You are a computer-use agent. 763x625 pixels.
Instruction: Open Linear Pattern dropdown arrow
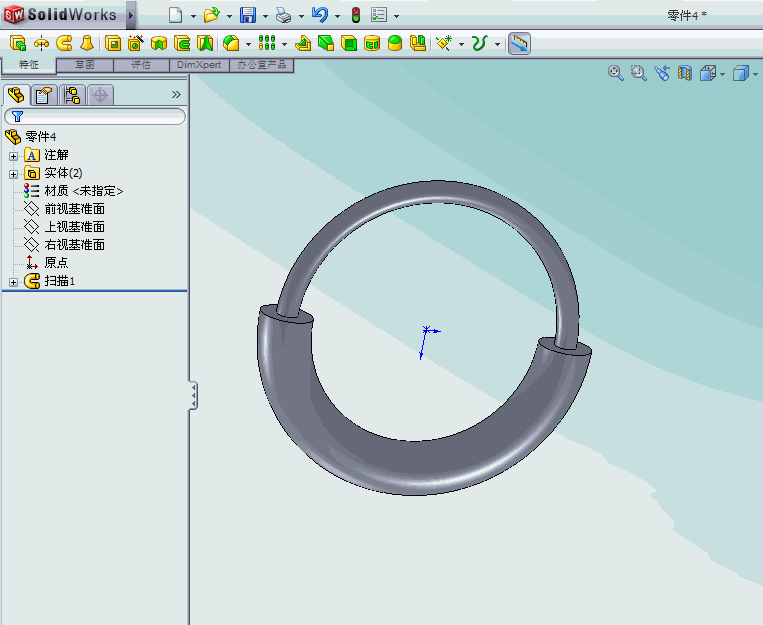click(x=285, y=44)
